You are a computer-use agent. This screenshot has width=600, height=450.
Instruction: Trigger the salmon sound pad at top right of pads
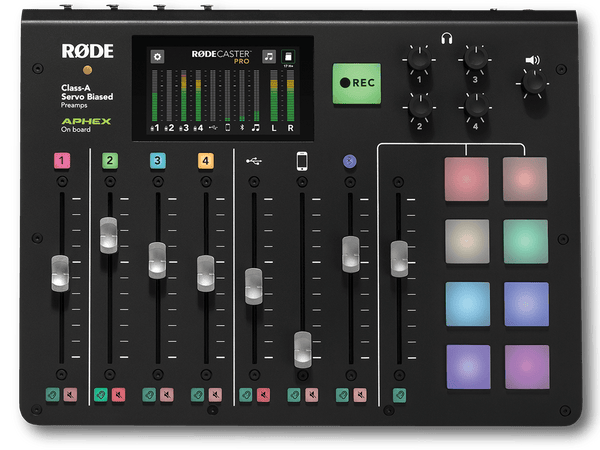[x=525, y=179]
